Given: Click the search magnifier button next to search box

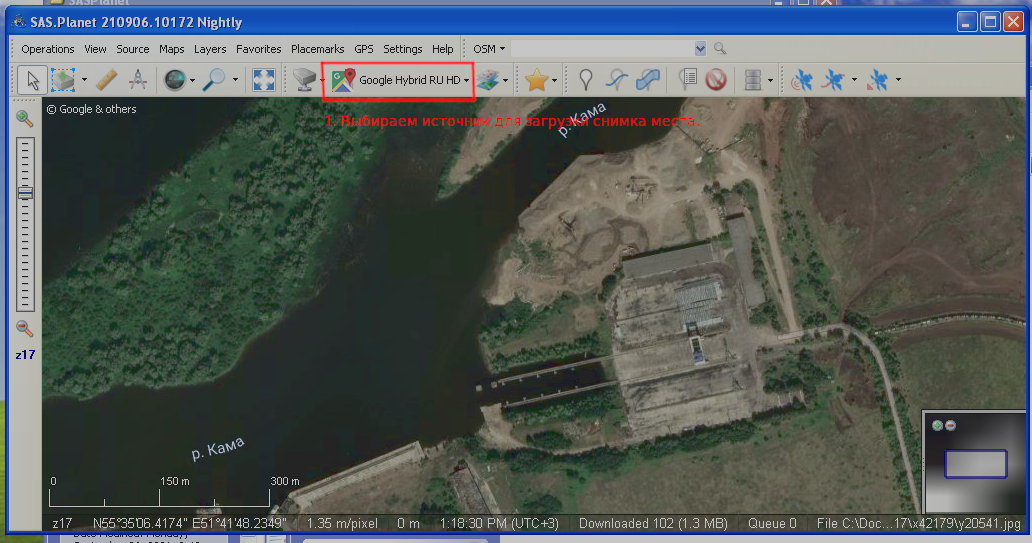Looking at the screenshot, I should (720, 49).
